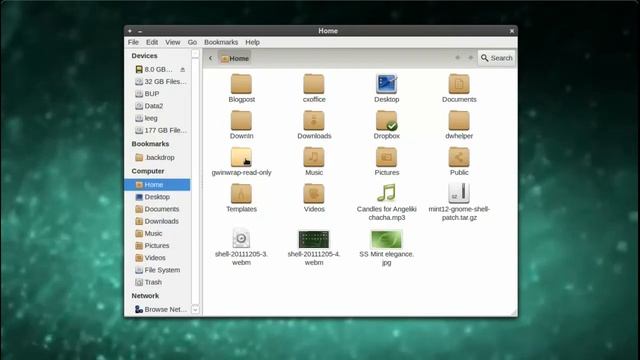Click the forward navigation arrow near Search

coord(470,58)
